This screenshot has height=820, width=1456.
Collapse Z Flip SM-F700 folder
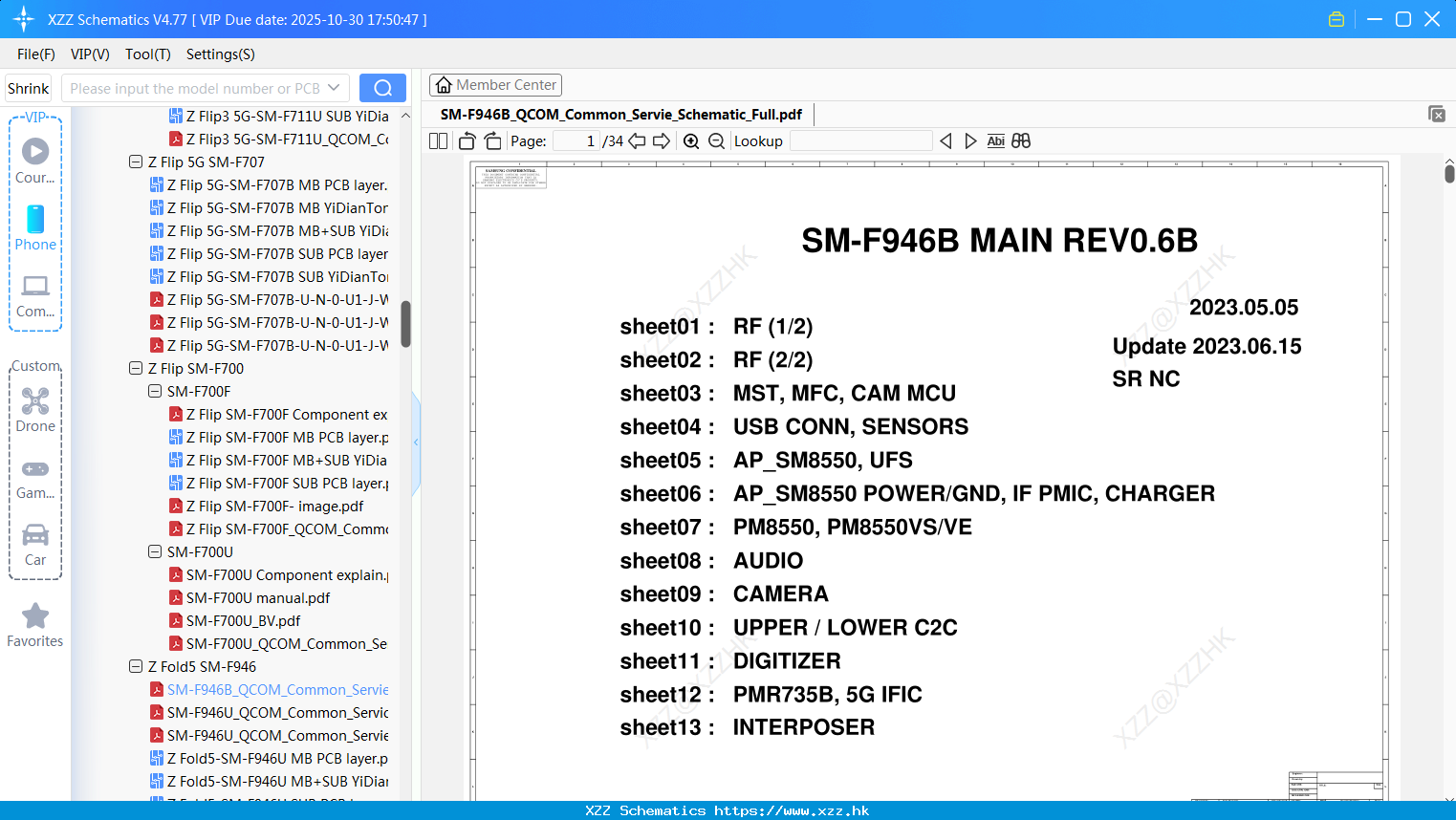pyautogui.click(x=136, y=369)
